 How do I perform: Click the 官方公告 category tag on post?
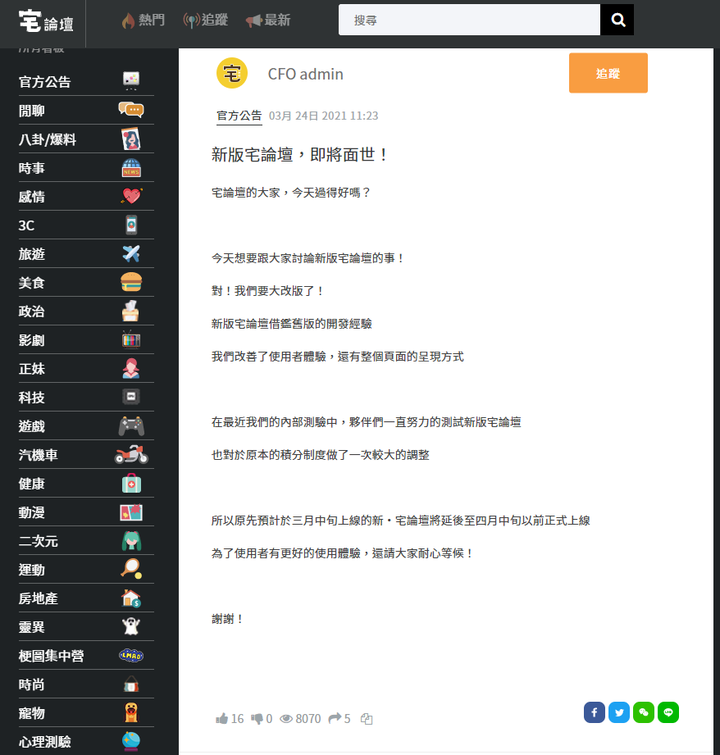(x=239, y=116)
